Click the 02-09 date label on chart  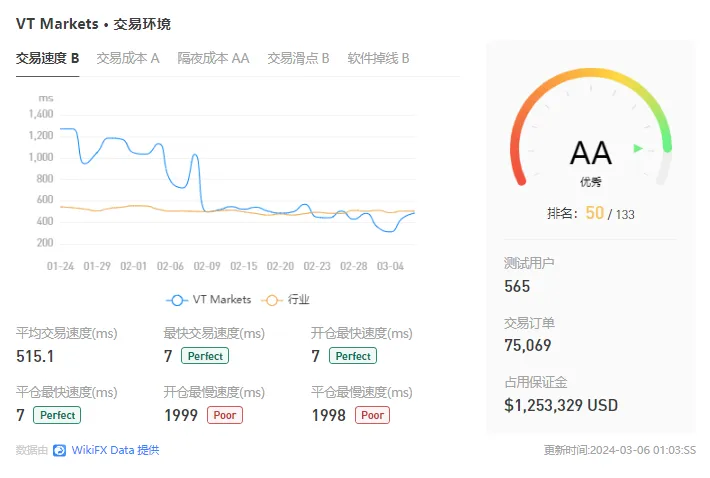[207, 266]
